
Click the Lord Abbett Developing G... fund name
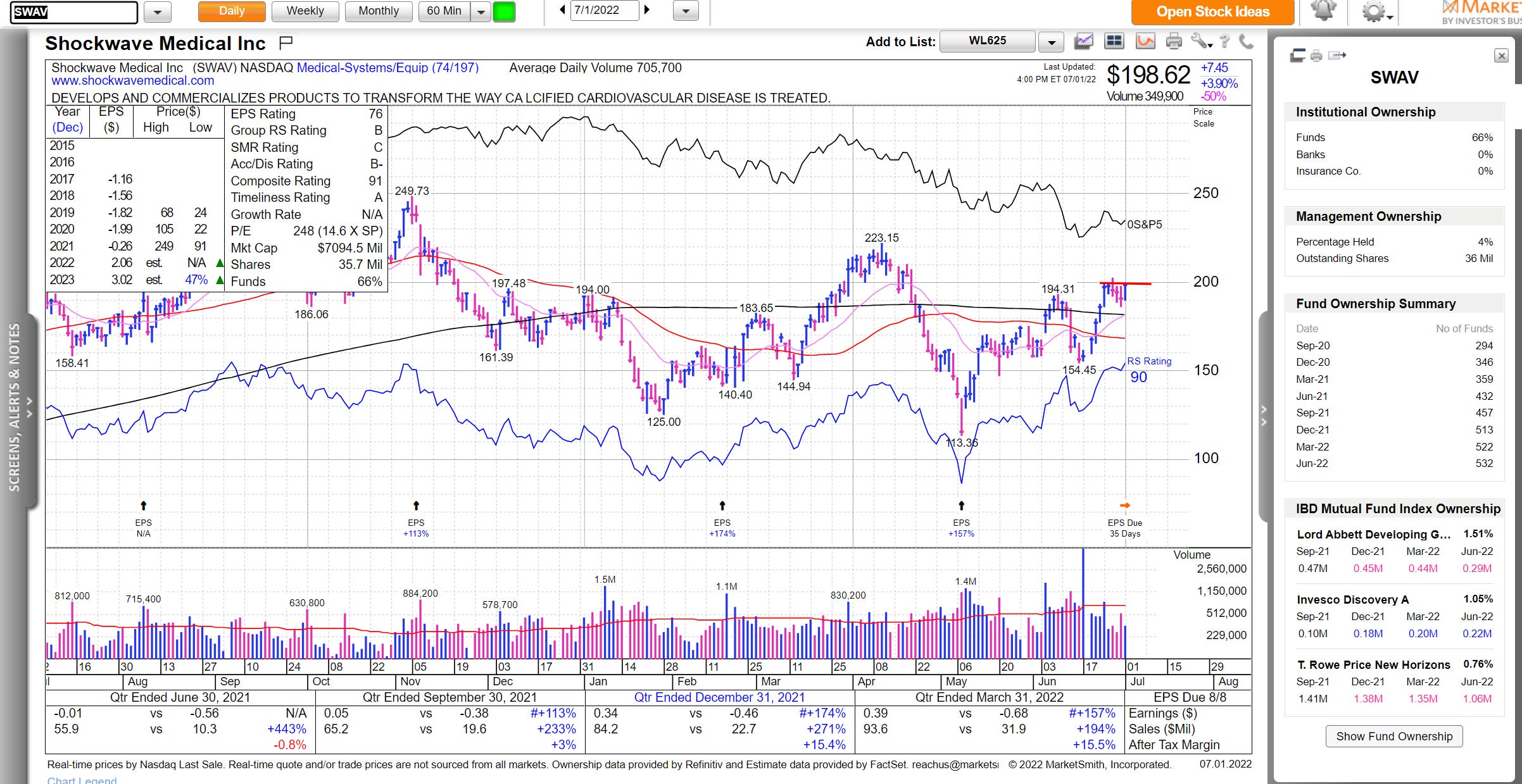coord(1373,534)
